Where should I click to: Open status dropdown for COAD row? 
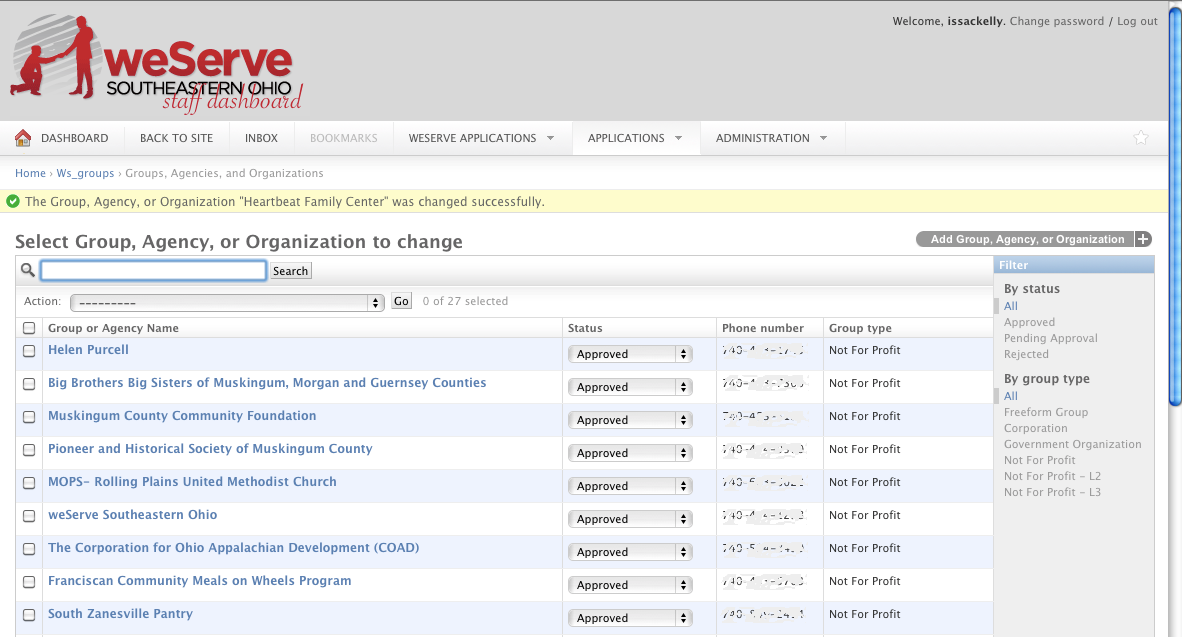tap(630, 552)
